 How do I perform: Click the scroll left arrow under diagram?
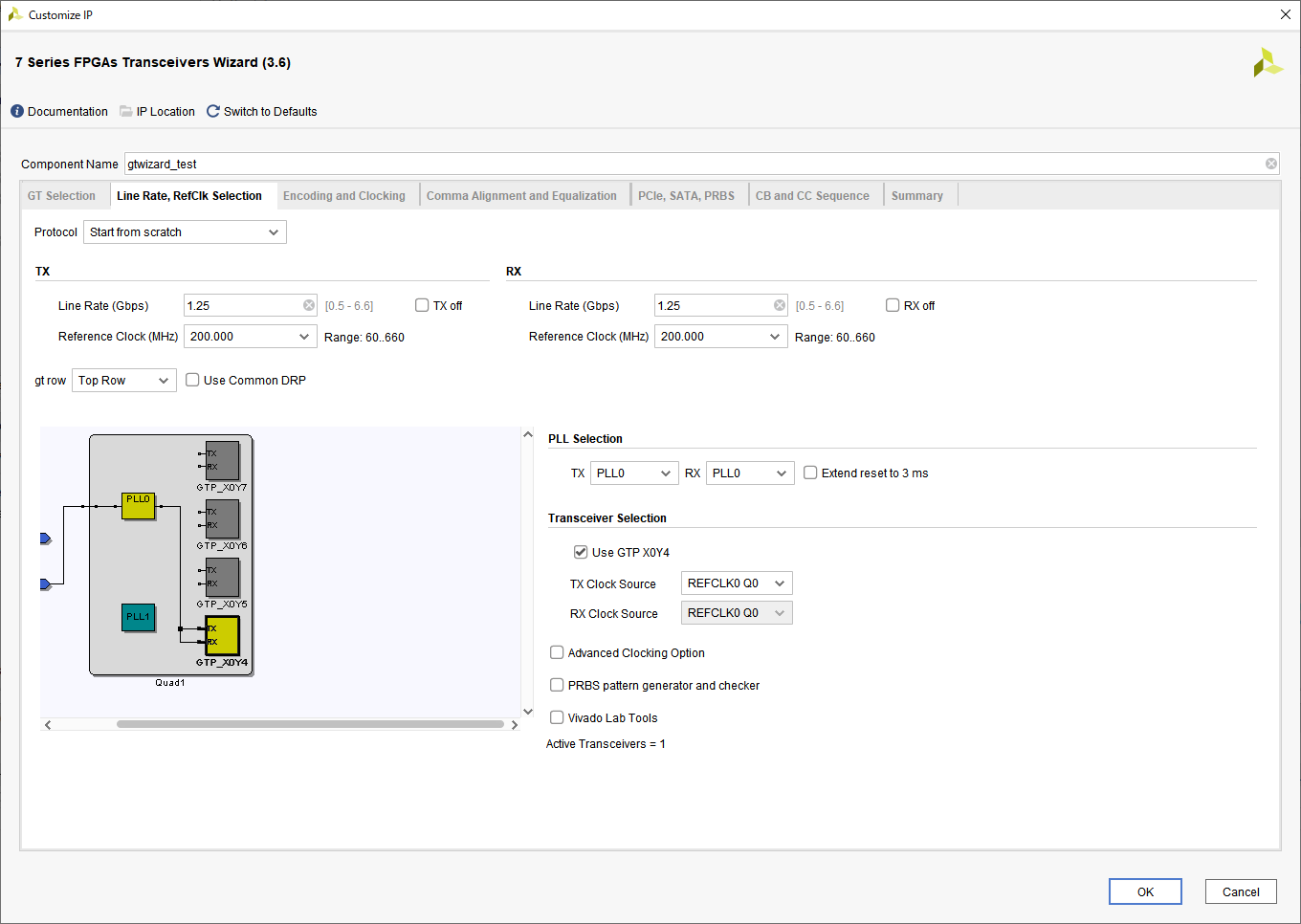click(48, 725)
